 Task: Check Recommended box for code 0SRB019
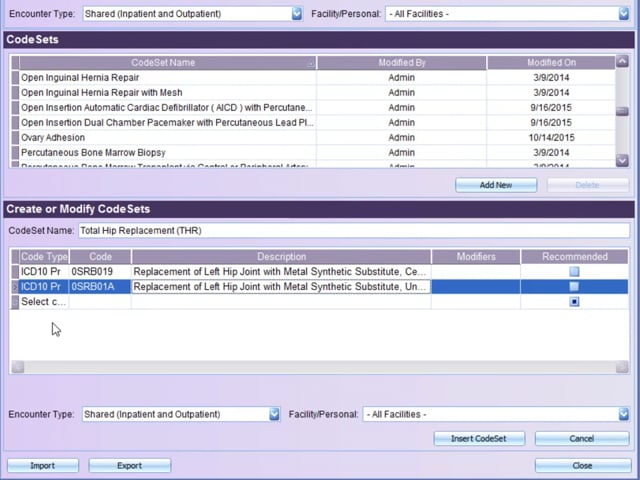tap(574, 272)
